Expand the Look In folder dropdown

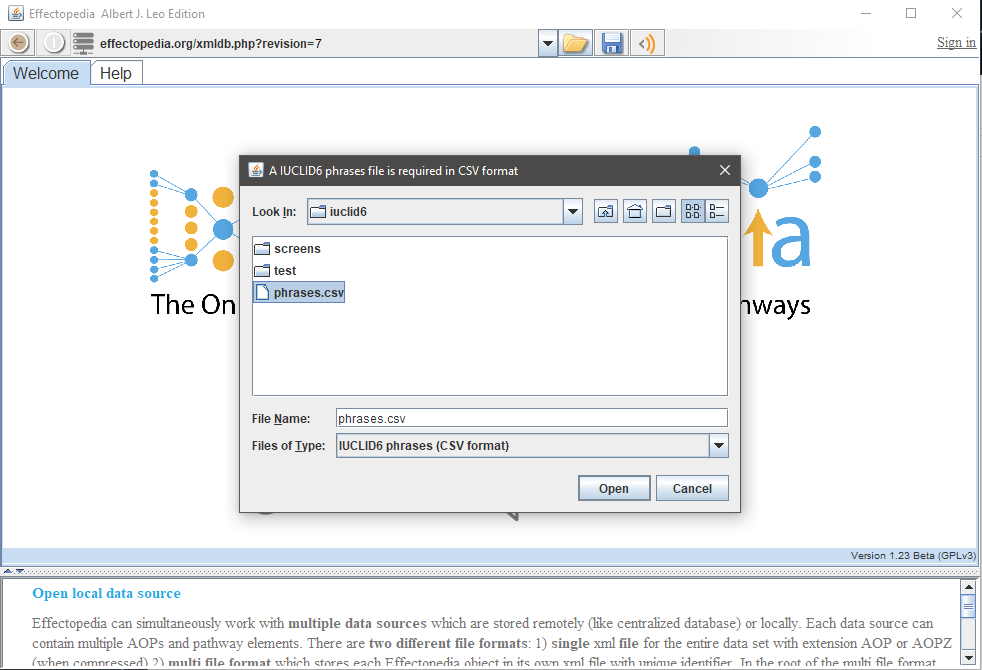(x=572, y=212)
